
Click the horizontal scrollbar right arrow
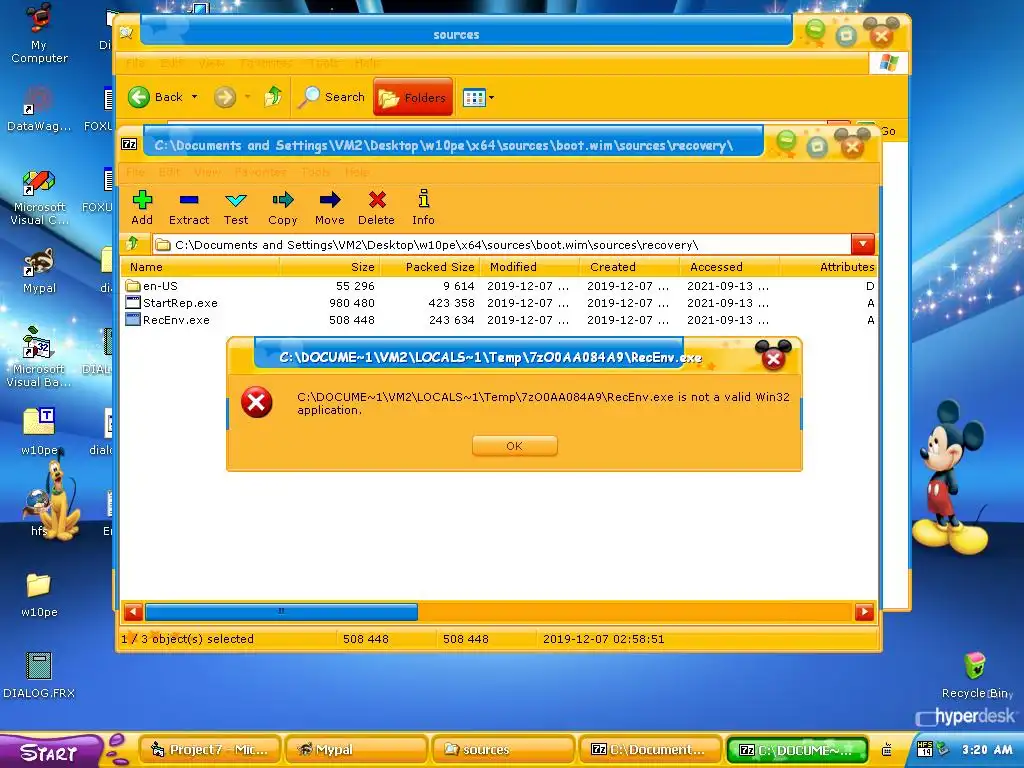(x=864, y=612)
